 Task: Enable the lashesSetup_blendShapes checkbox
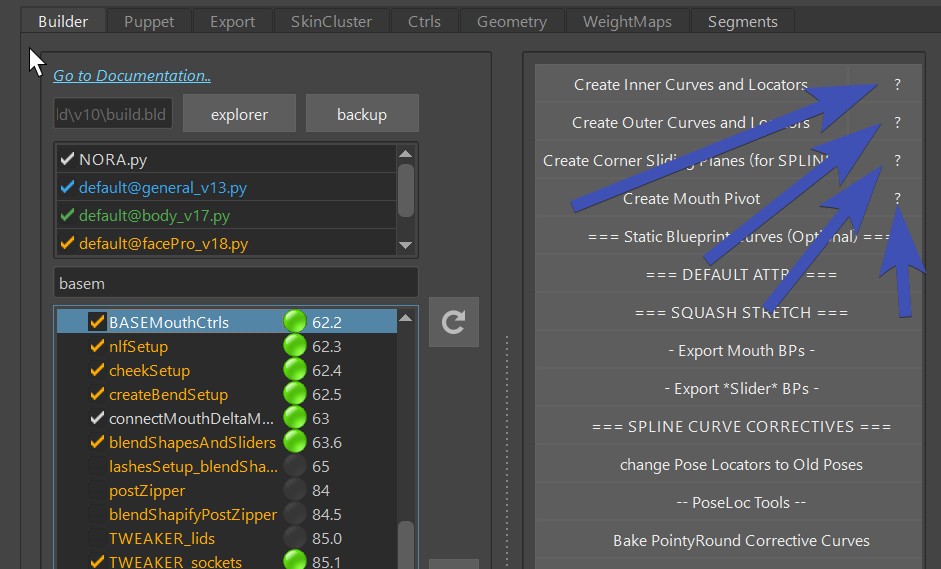pyautogui.click(x=97, y=466)
